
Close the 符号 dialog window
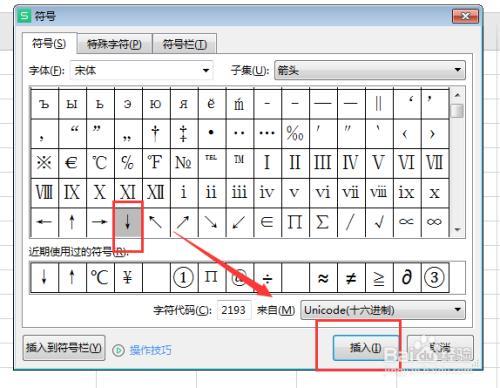pos(465,16)
